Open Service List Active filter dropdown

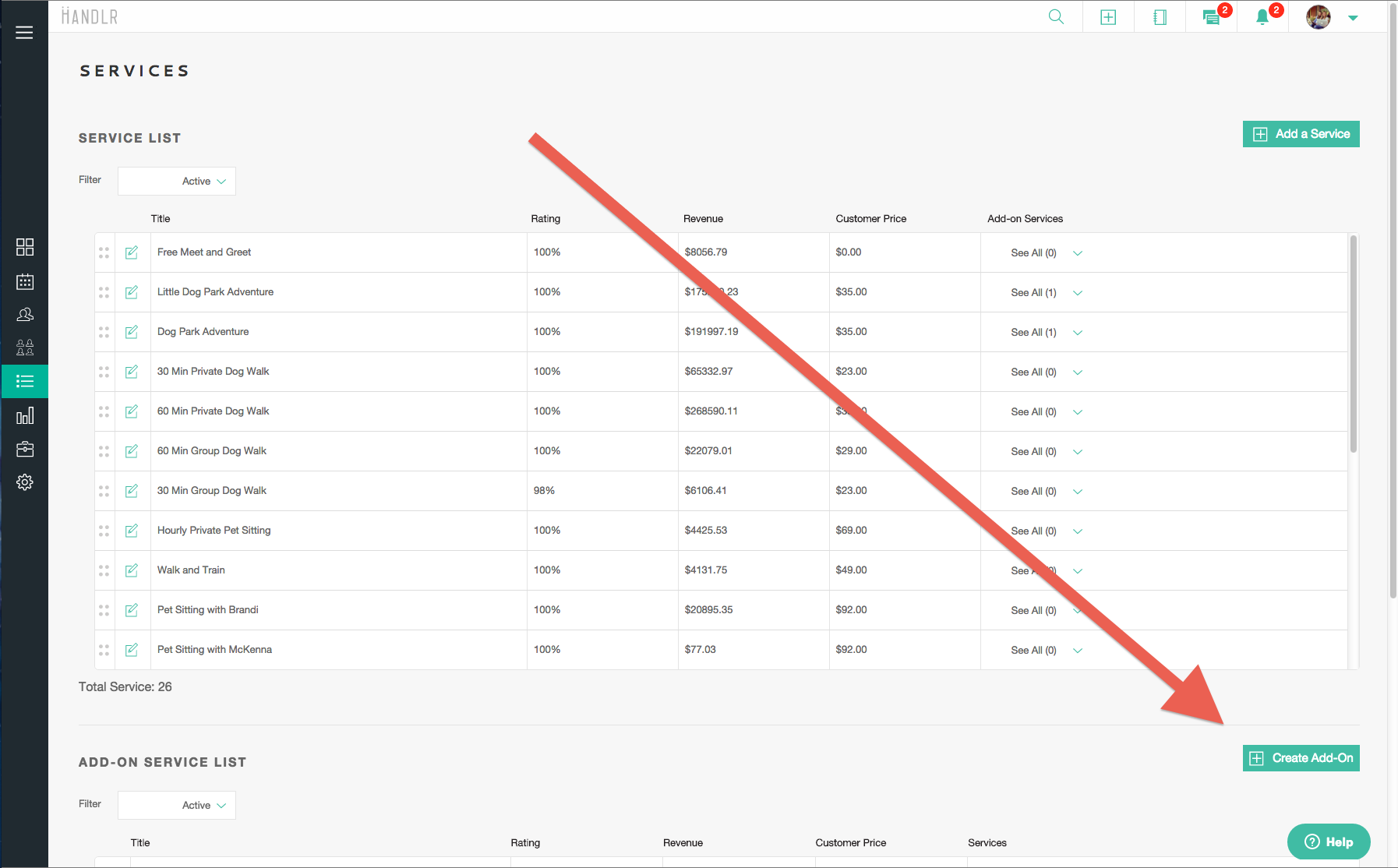177,182
